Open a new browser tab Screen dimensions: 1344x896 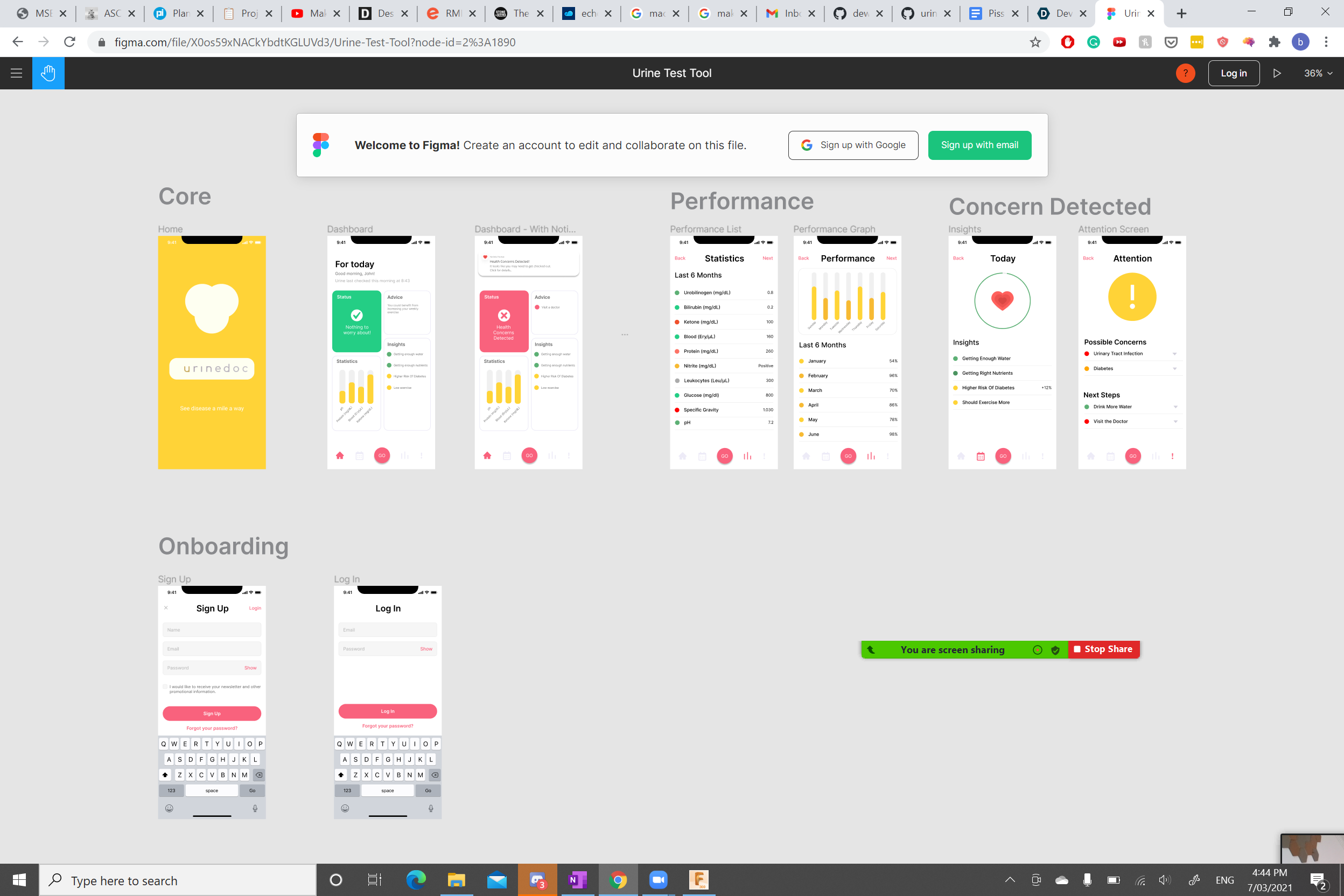coord(1181,13)
